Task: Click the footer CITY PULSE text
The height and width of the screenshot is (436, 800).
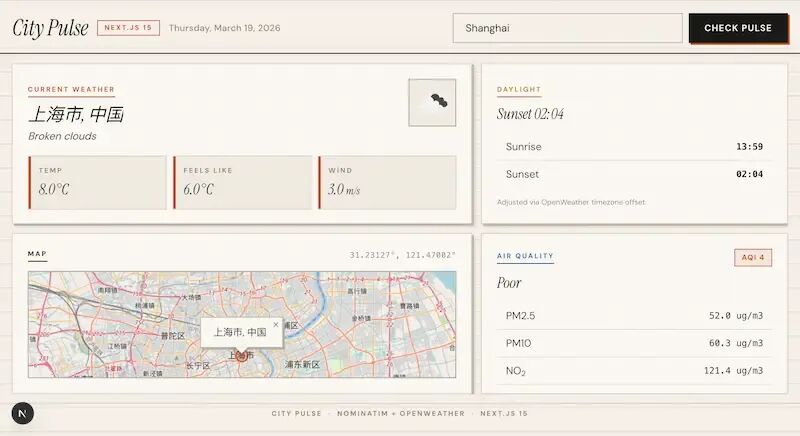Action: point(296,414)
